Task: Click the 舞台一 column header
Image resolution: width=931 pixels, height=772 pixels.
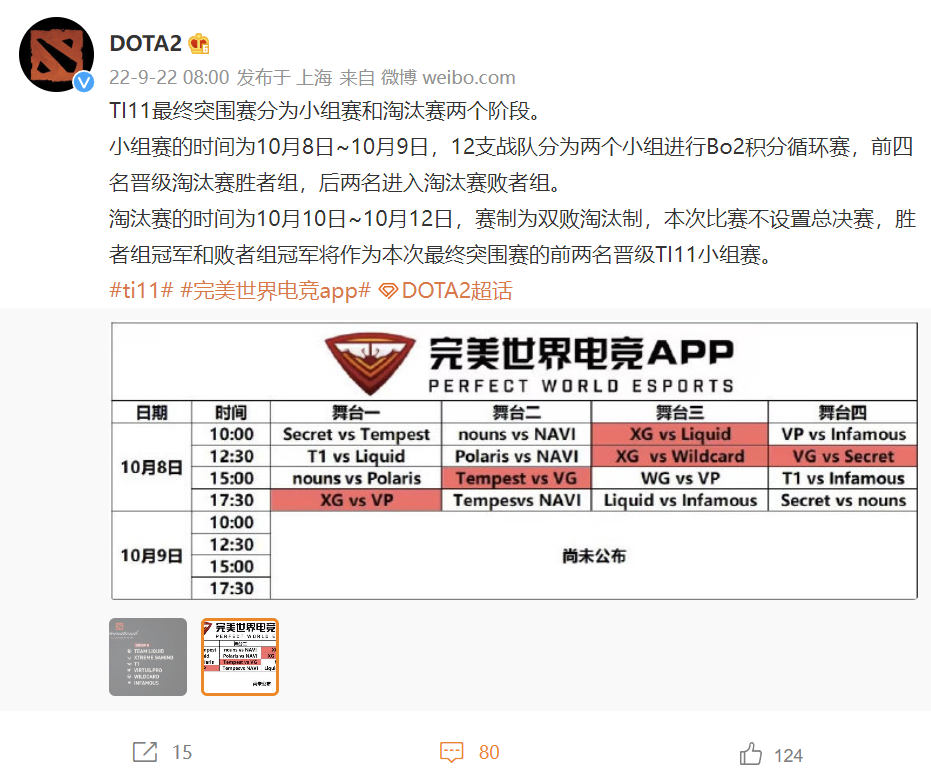Action: (x=356, y=412)
